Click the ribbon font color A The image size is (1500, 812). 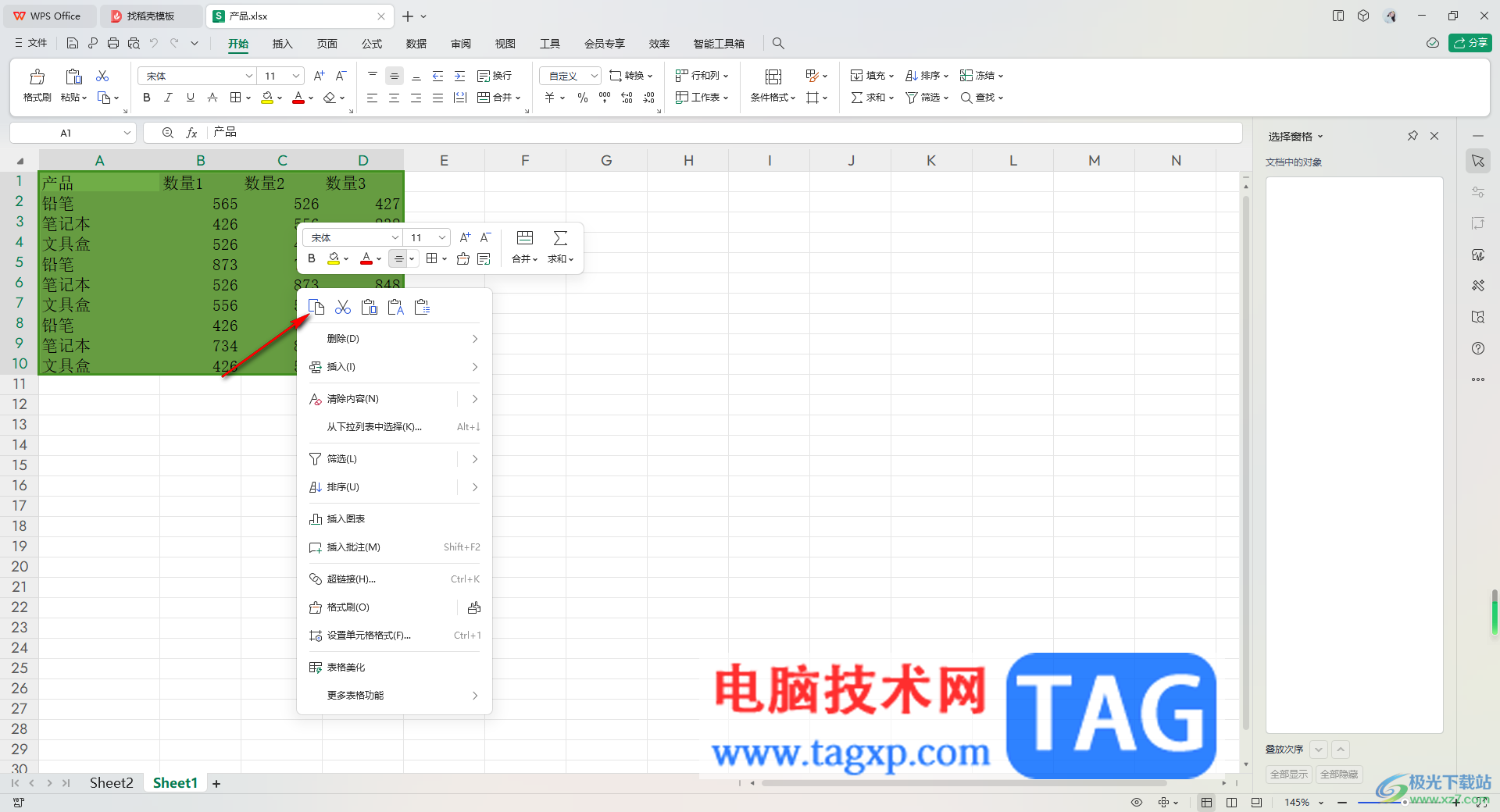pos(298,98)
